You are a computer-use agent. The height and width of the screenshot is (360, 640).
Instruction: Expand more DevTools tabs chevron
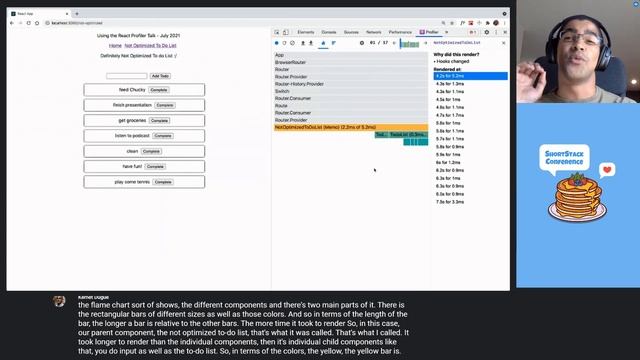(447, 32)
